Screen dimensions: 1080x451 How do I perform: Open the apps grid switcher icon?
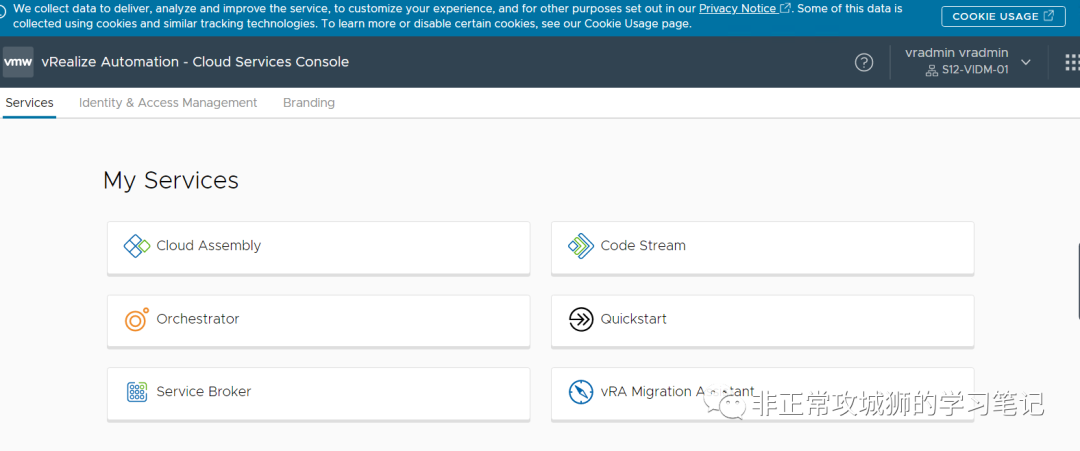coord(1071,62)
